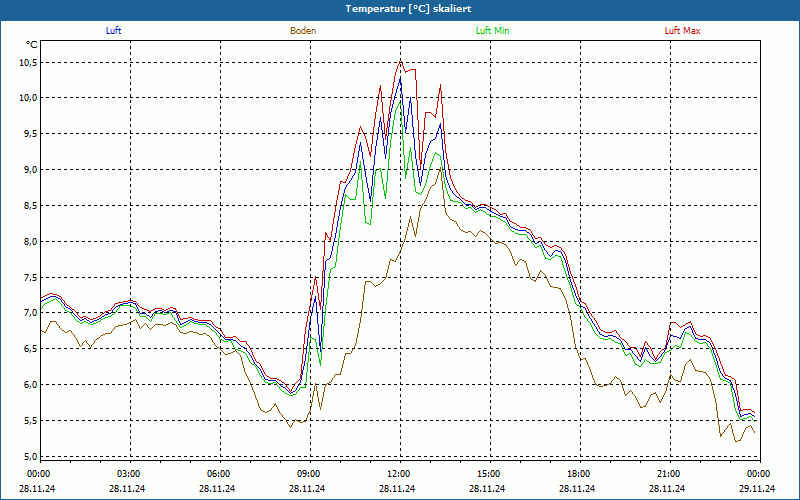800x500 pixels.
Task: Click the '8,5' y-axis value
Action: 31,206
